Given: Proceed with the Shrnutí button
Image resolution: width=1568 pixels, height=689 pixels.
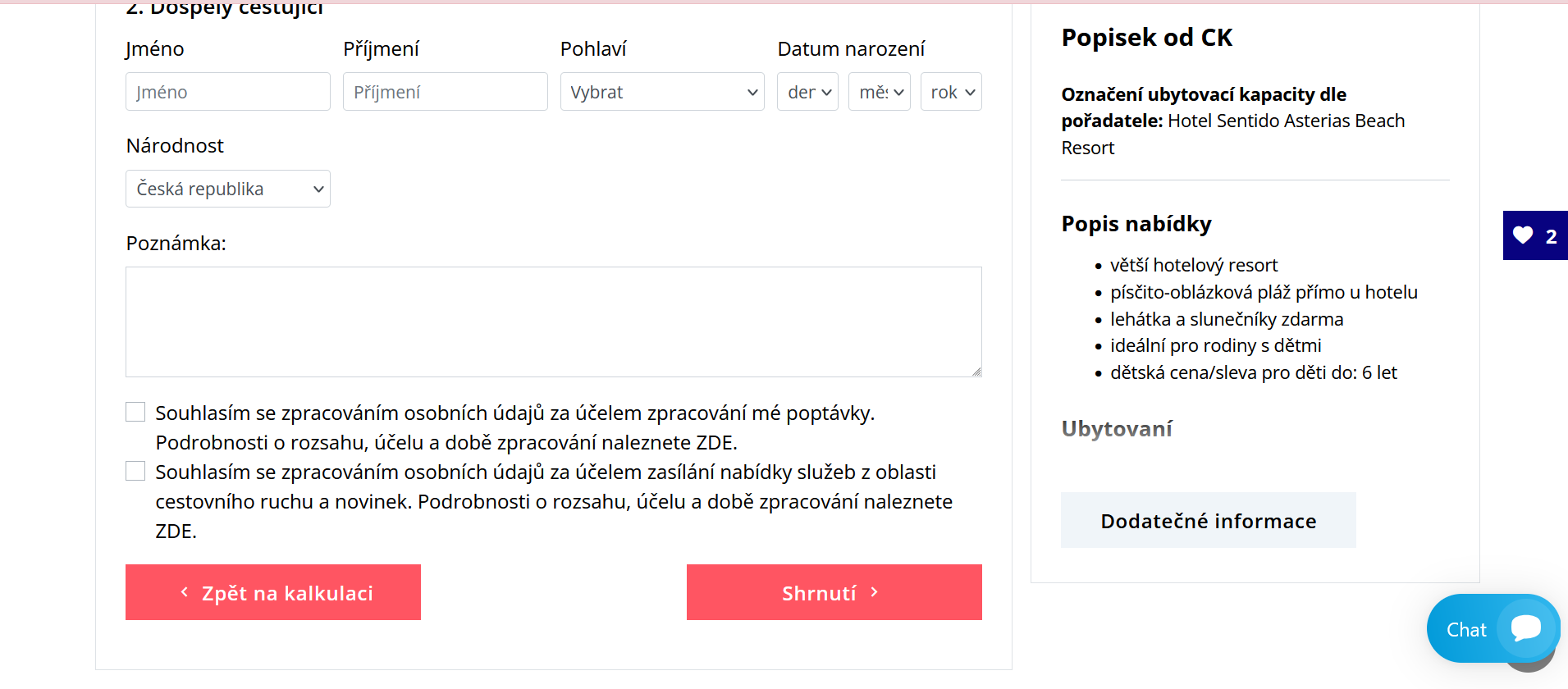Looking at the screenshot, I should pyautogui.click(x=834, y=592).
